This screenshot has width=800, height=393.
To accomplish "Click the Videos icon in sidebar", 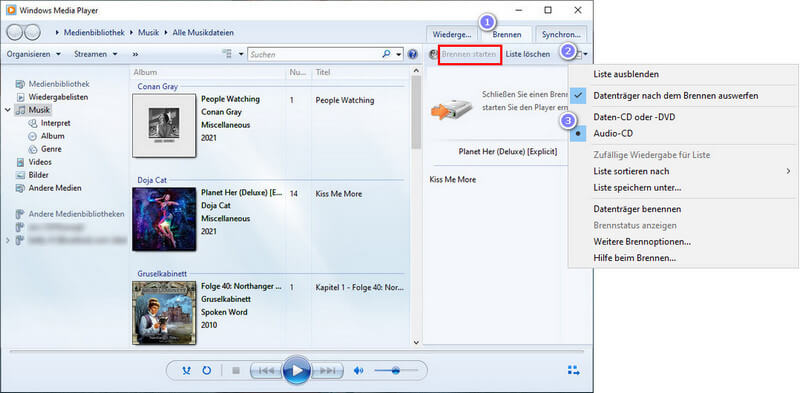I will [20, 162].
